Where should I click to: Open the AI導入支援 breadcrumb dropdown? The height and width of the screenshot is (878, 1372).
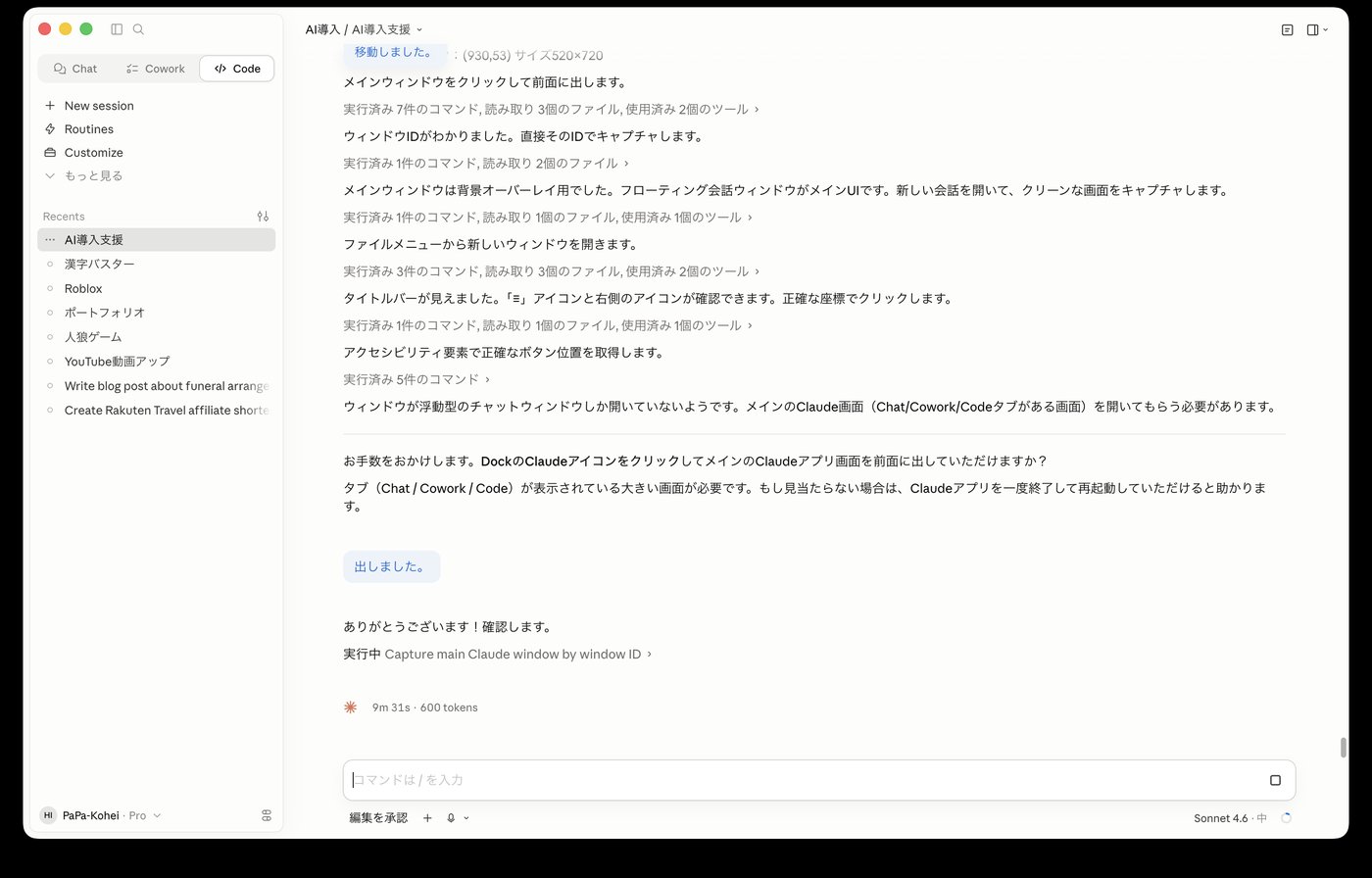pyautogui.click(x=387, y=30)
